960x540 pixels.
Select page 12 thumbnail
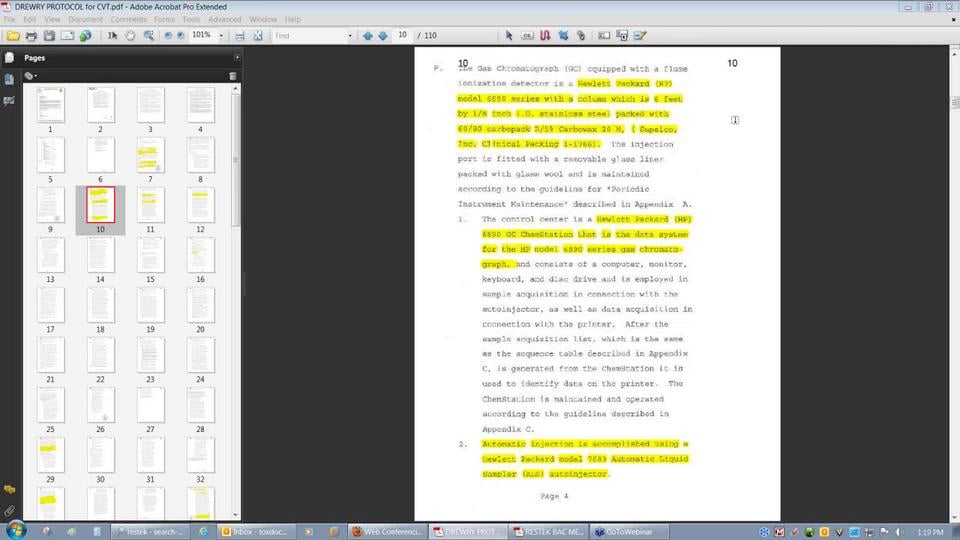click(x=200, y=205)
